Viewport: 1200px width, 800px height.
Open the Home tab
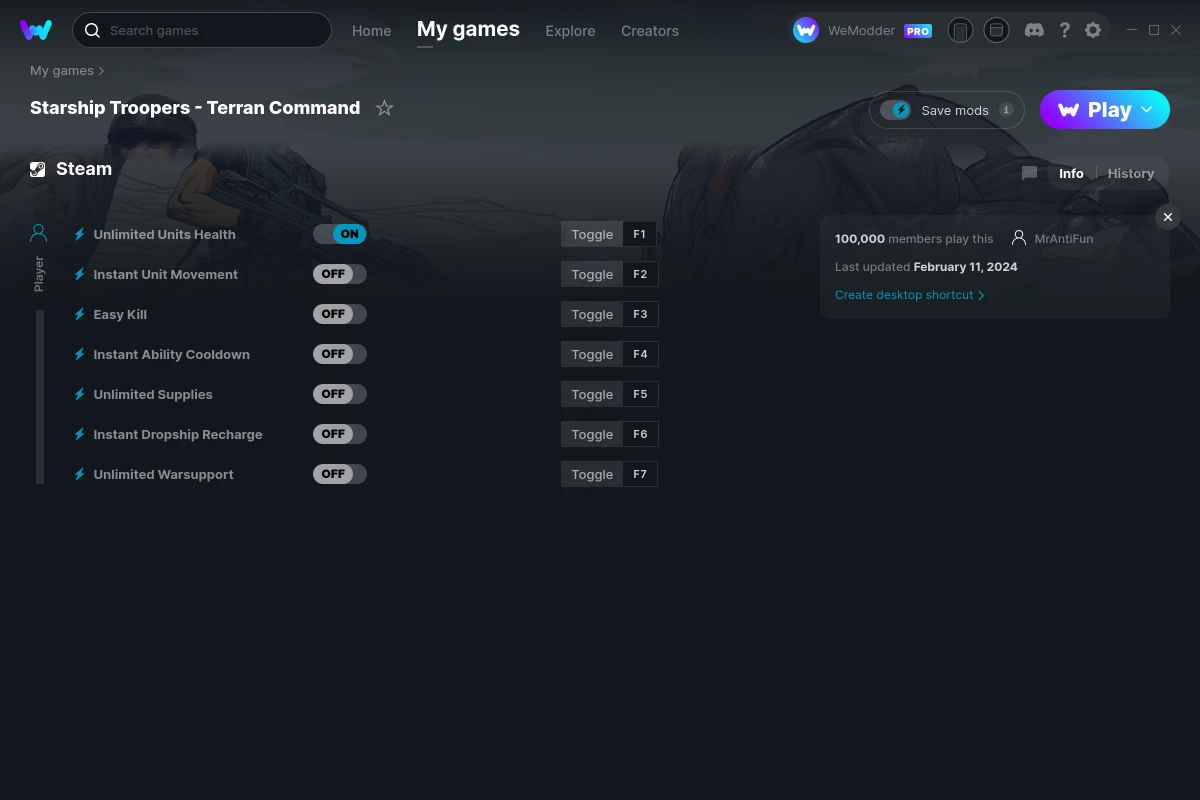[371, 31]
